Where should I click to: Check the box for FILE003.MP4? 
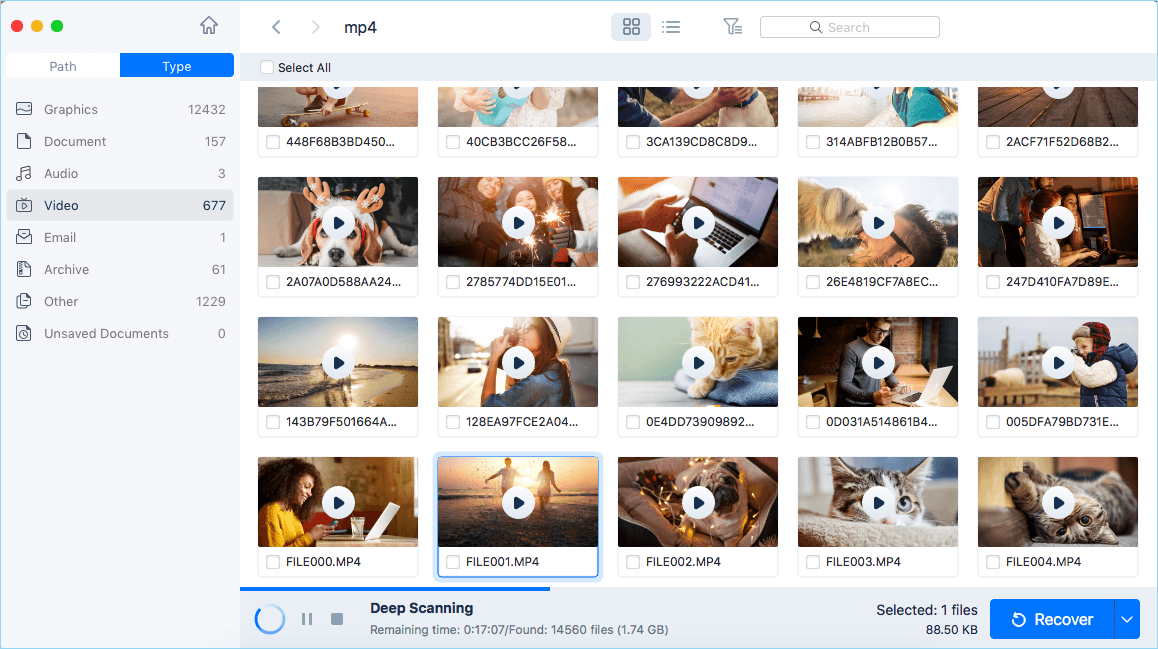tap(813, 562)
